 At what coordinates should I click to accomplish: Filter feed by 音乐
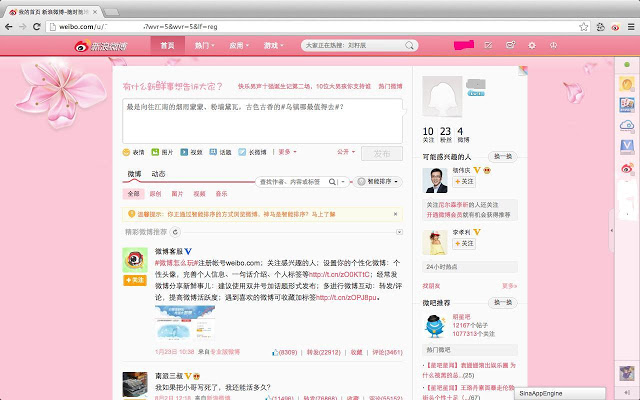coord(221,194)
